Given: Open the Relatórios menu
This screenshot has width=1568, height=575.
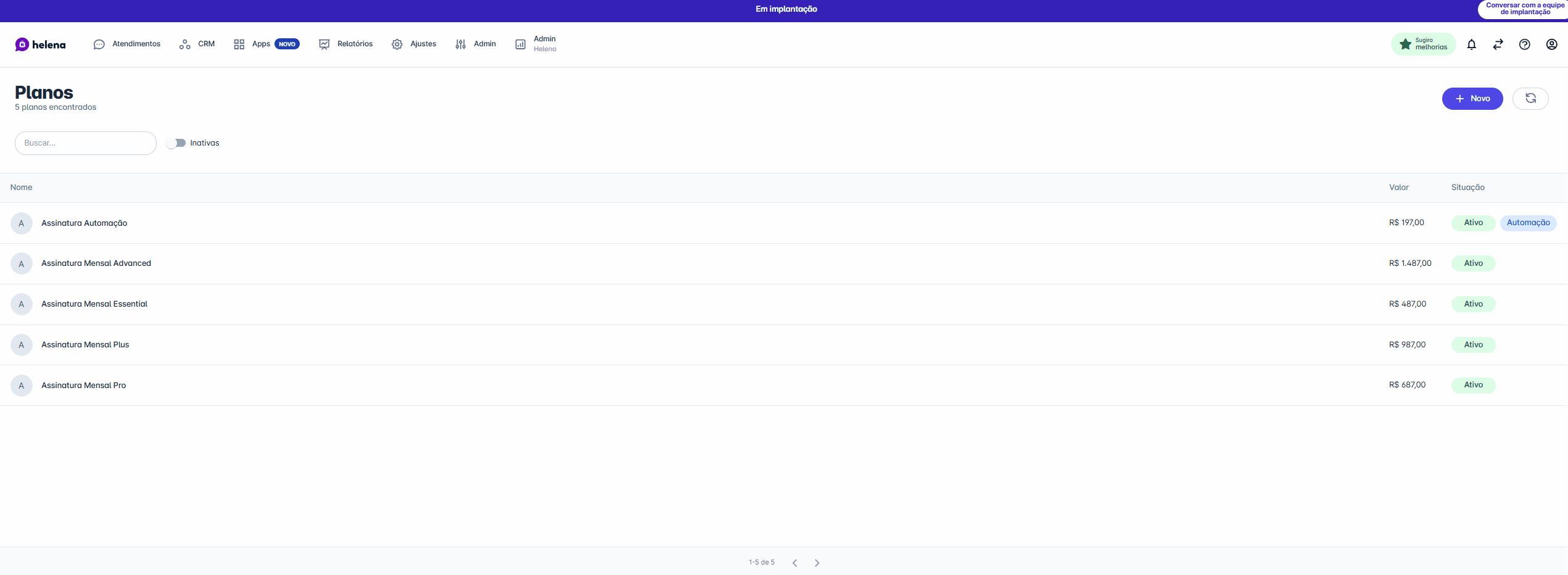Looking at the screenshot, I should coord(346,44).
